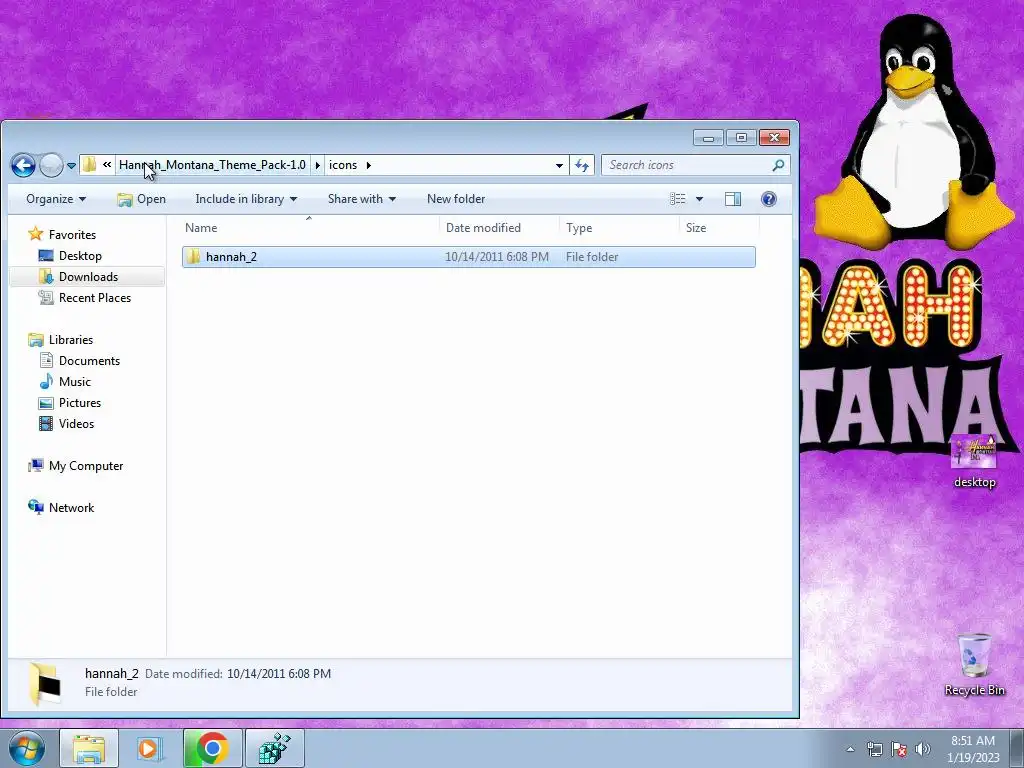Click the network tray icon
This screenshot has height=768, width=1024.
tap(874, 749)
